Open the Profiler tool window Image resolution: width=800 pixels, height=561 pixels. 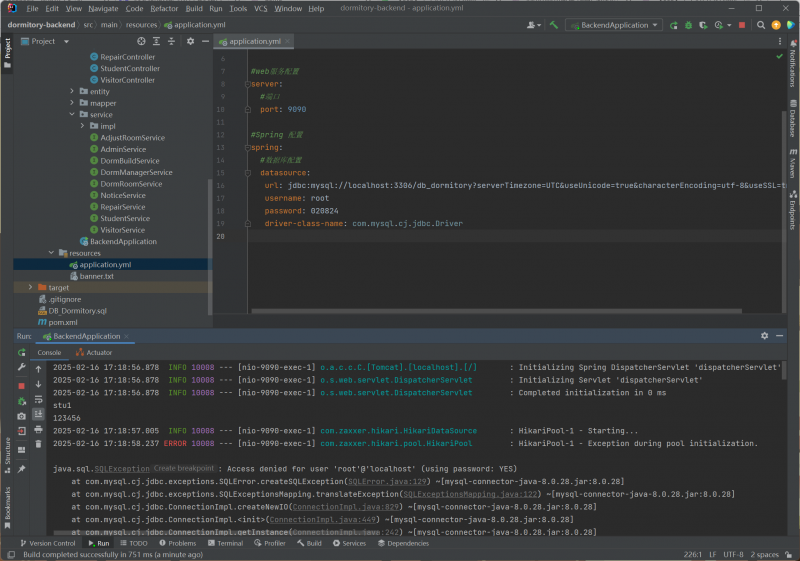point(270,543)
